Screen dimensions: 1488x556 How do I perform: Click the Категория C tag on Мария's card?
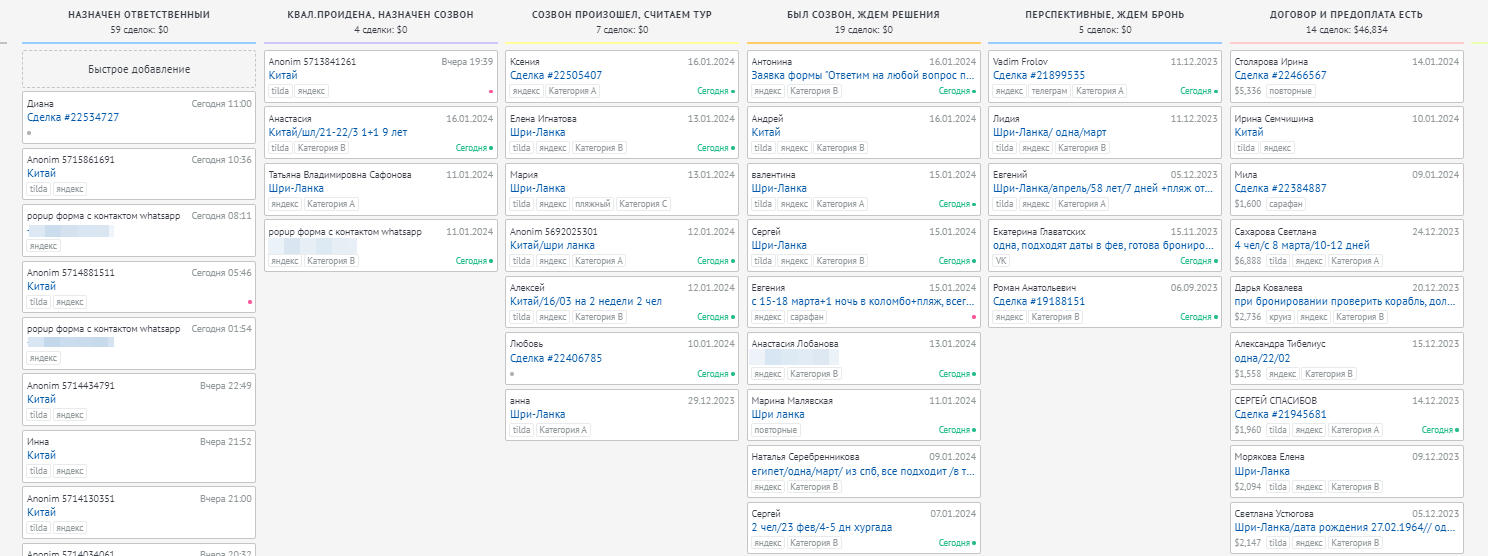643,204
